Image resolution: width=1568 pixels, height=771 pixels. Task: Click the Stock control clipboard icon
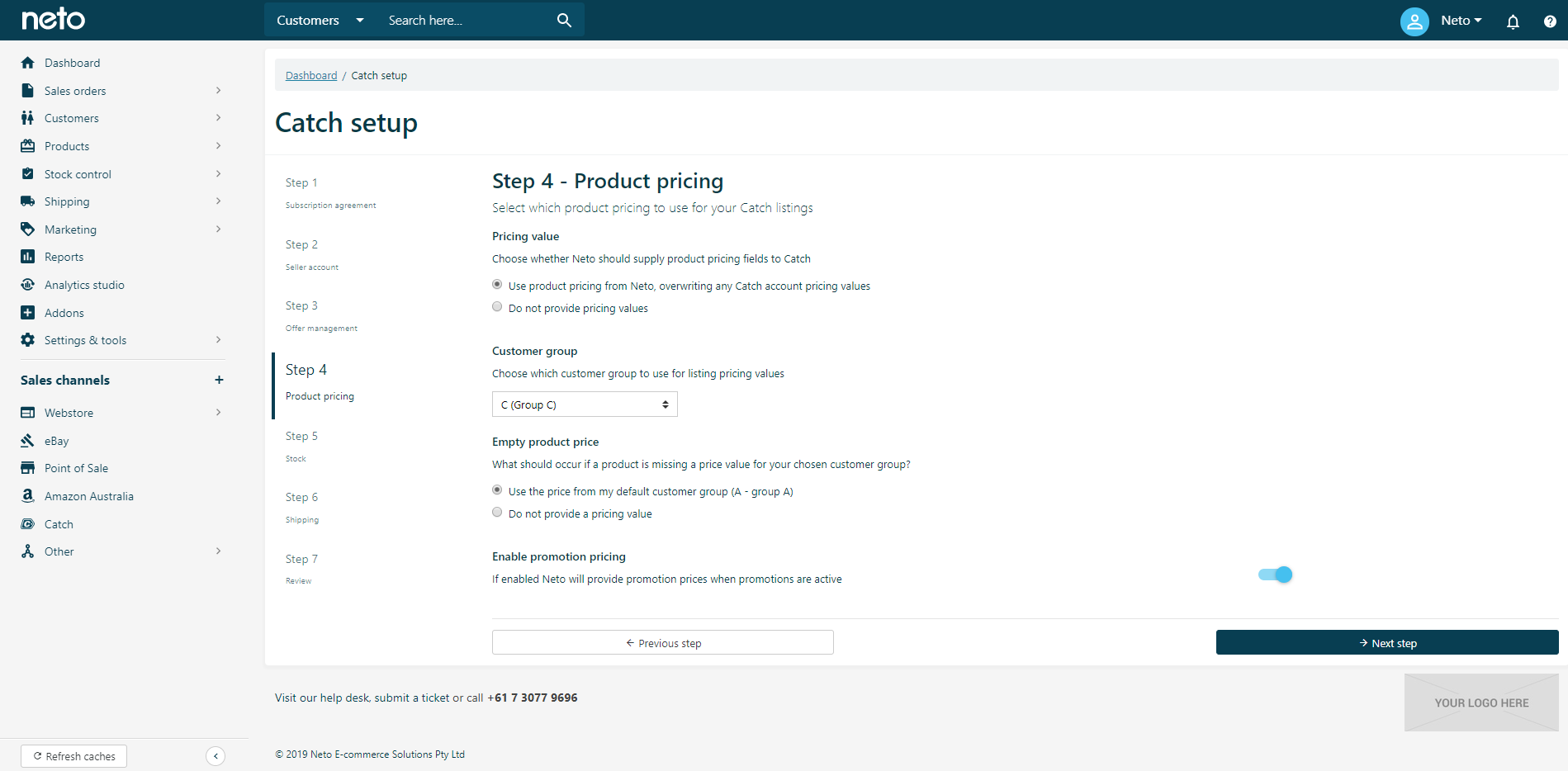28,174
